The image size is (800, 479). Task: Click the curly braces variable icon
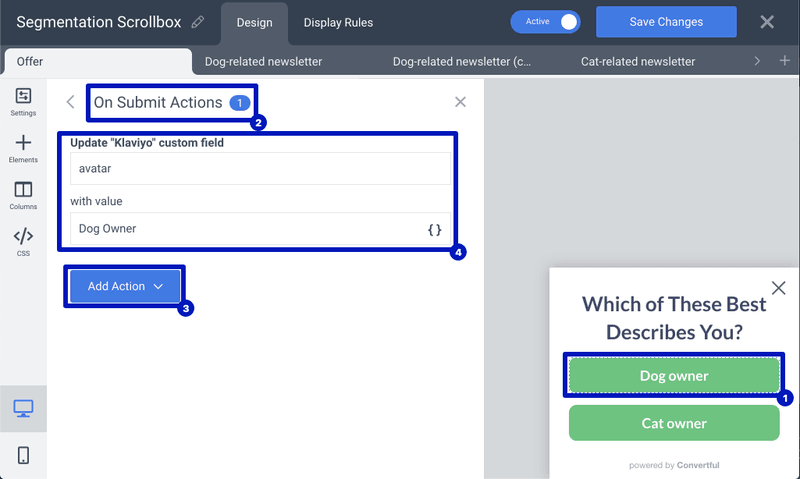(x=434, y=230)
